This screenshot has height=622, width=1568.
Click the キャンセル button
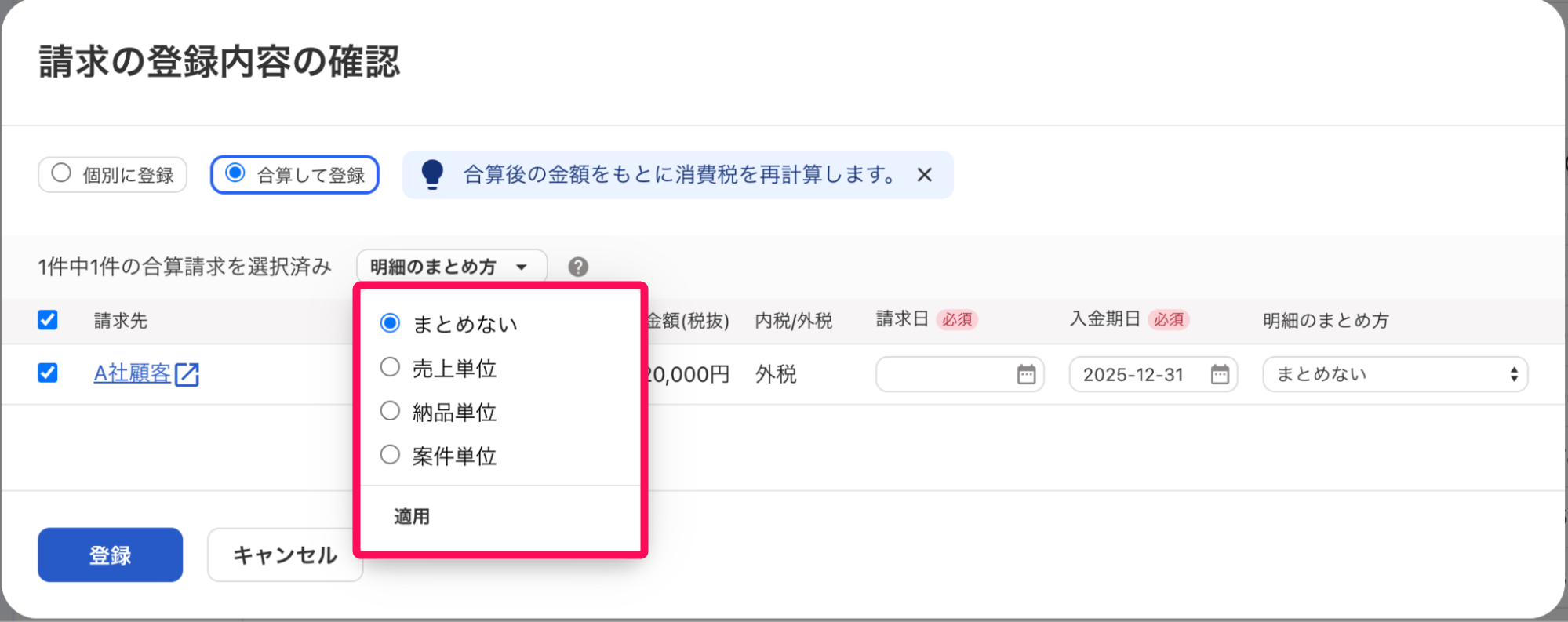coord(285,555)
